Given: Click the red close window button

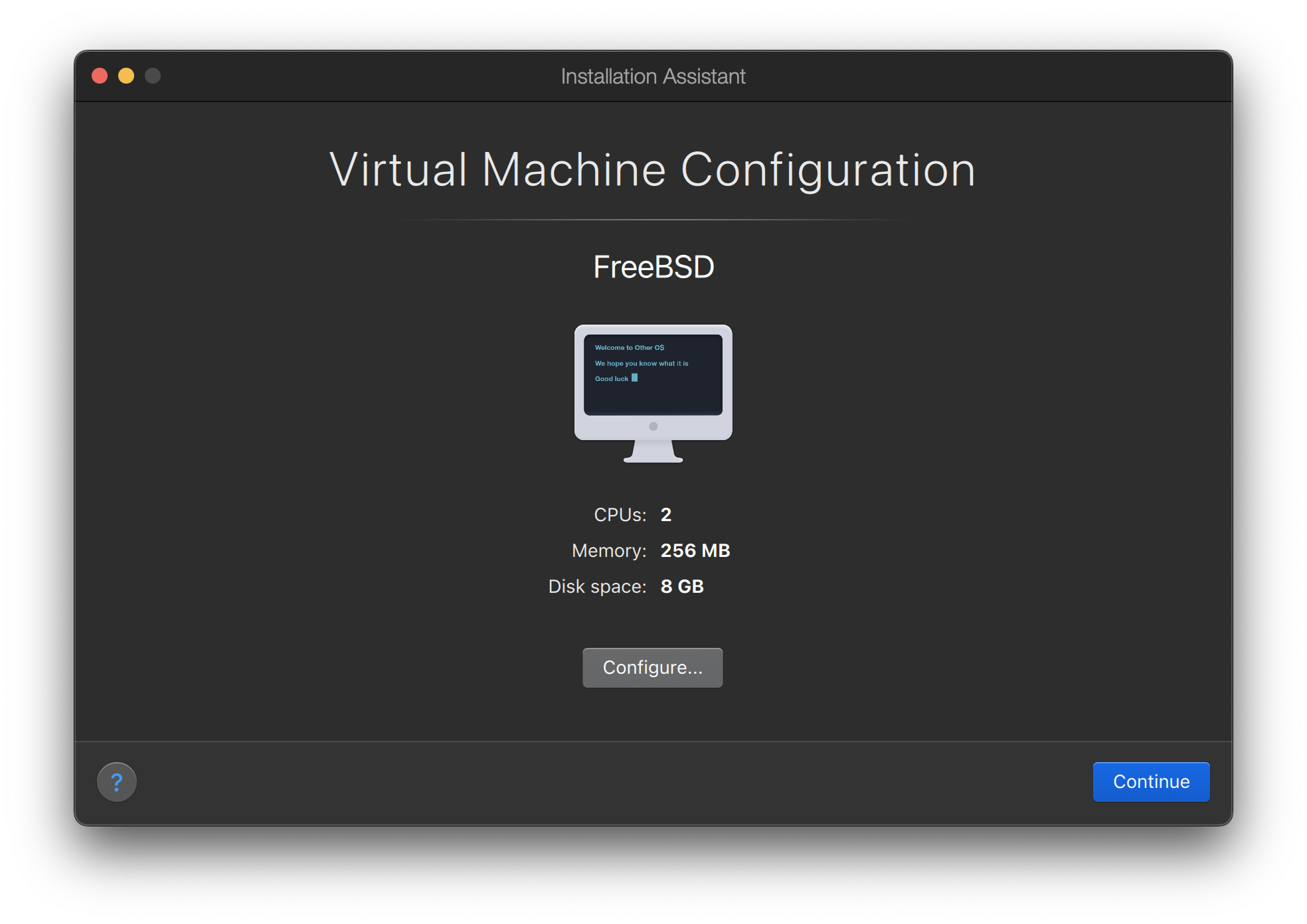Looking at the screenshot, I should (x=100, y=76).
